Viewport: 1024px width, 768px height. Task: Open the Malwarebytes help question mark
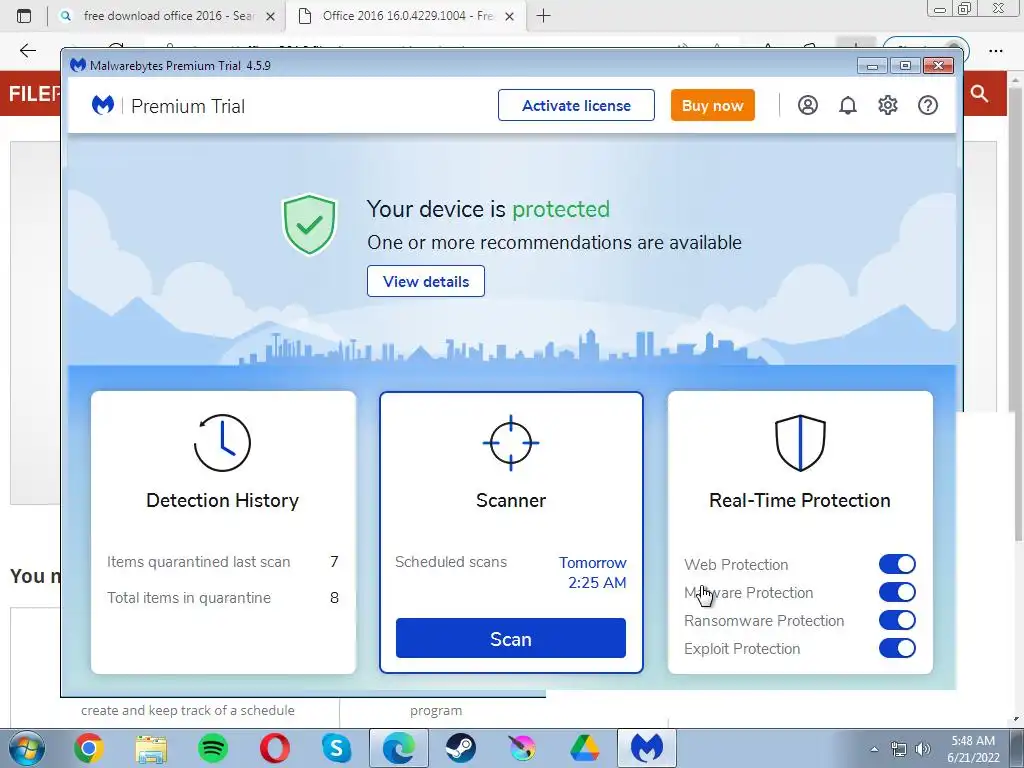pos(927,105)
